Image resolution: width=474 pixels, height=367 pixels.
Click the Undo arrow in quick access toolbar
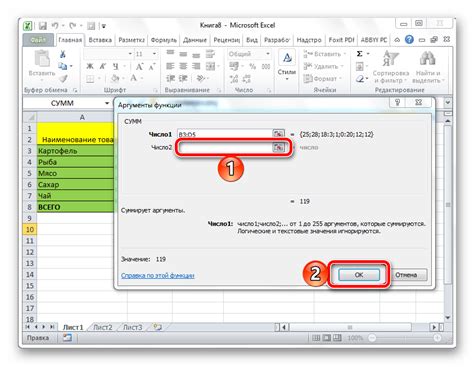click(x=55, y=26)
